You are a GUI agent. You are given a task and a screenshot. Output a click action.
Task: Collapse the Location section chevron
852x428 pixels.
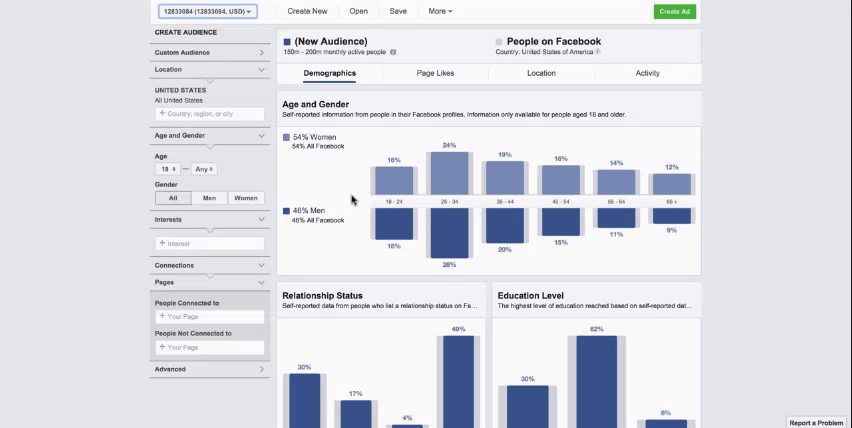point(262,70)
